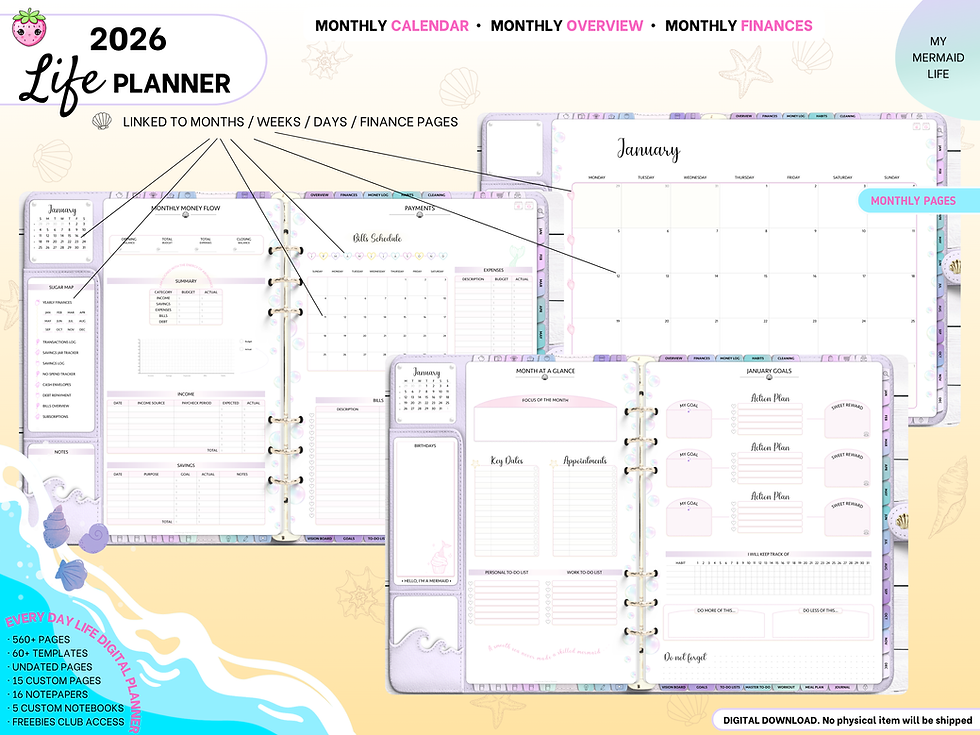The width and height of the screenshot is (980, 735).
Task: Click top My Goal box on January Goals
Action: click(x=689, y=419)
